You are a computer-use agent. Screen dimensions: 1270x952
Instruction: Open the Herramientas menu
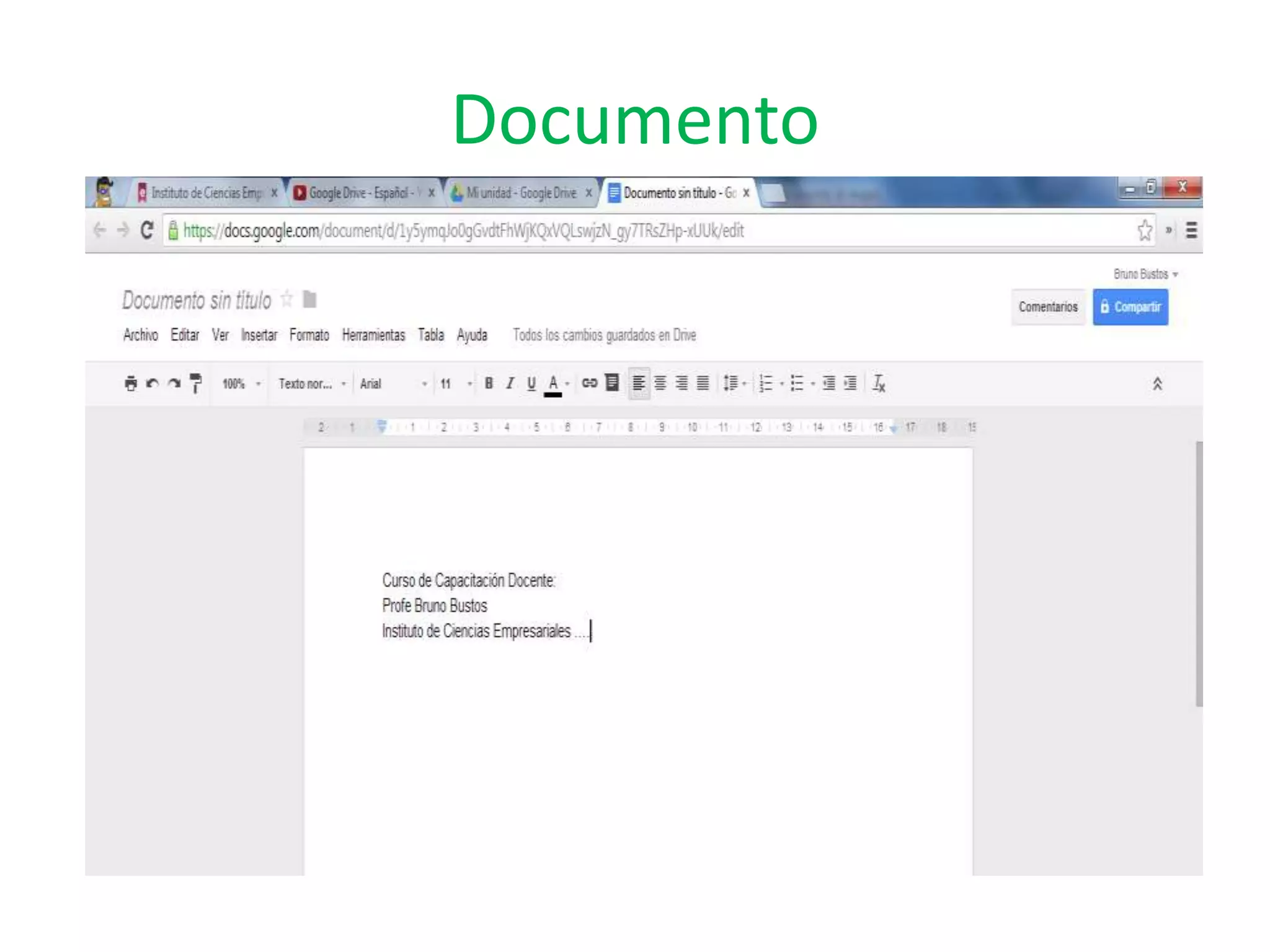[x=373, y=335]
